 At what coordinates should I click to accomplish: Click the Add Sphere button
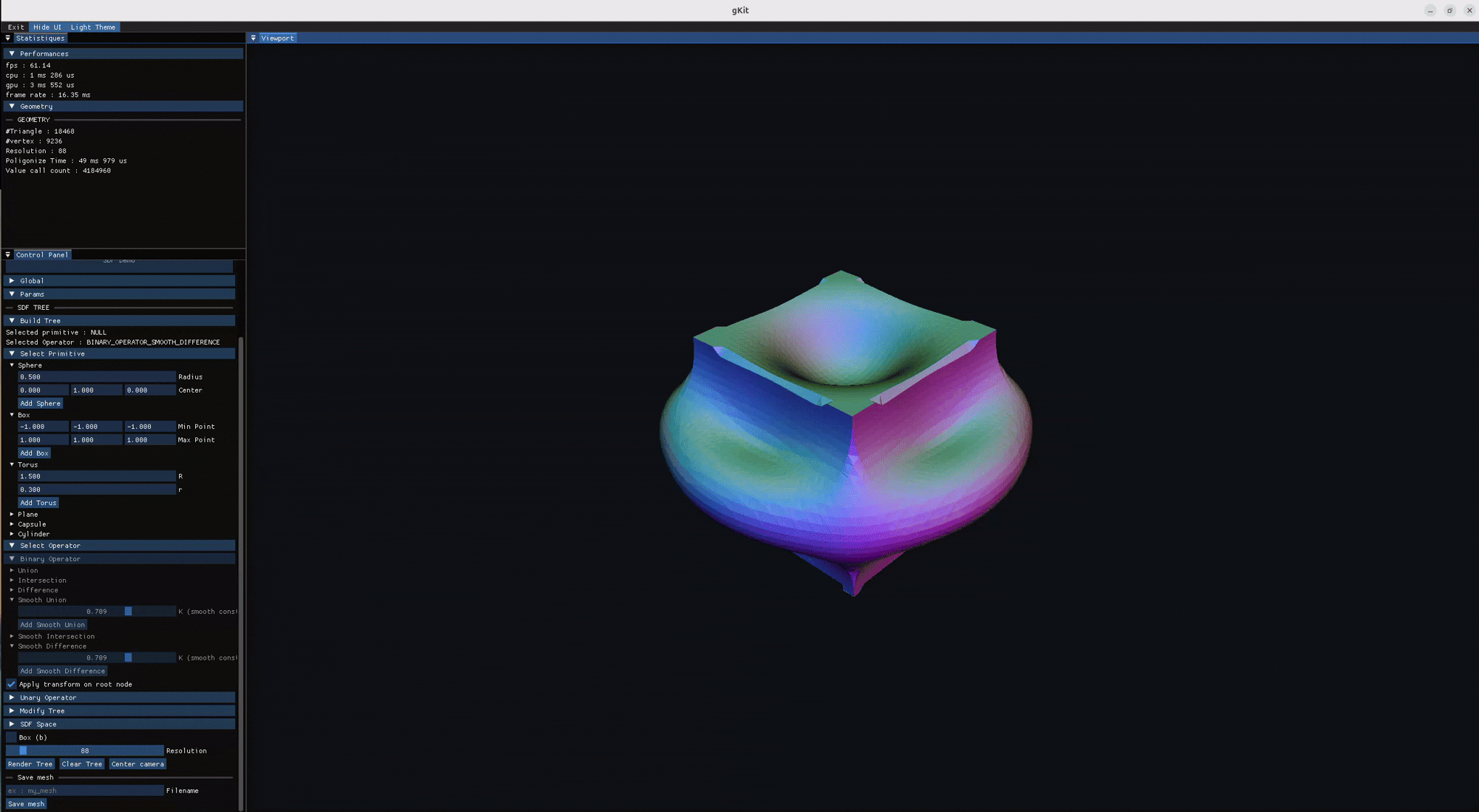[x=40, y=404]
